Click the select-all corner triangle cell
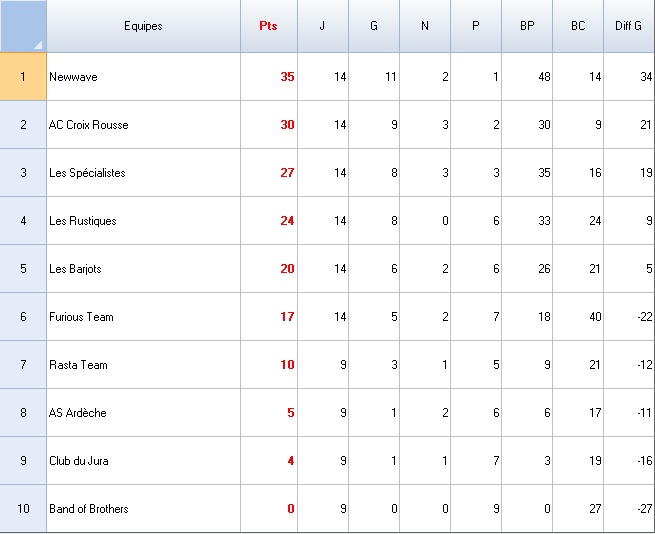 (x=23, y=26)
